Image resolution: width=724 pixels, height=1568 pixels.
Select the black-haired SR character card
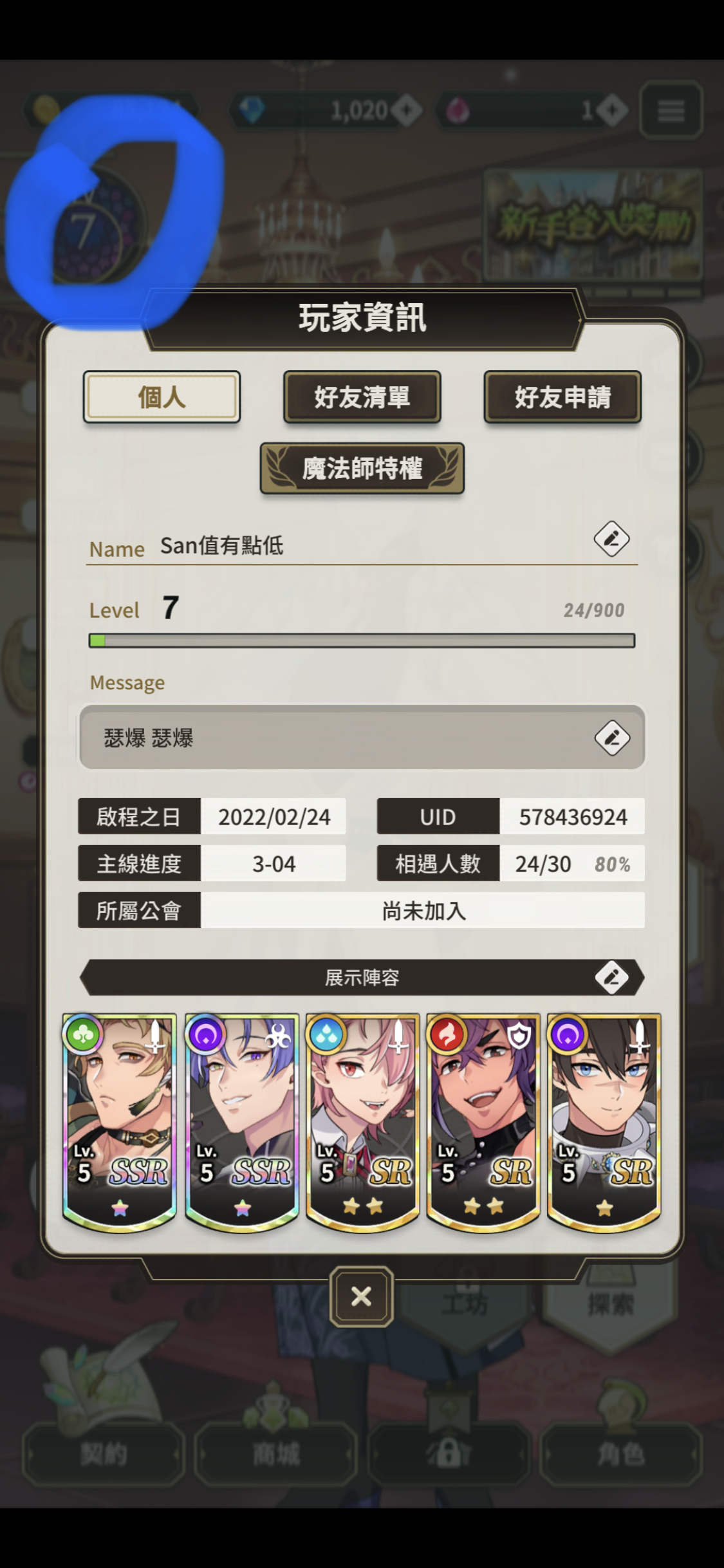(x=604, y=1123)
